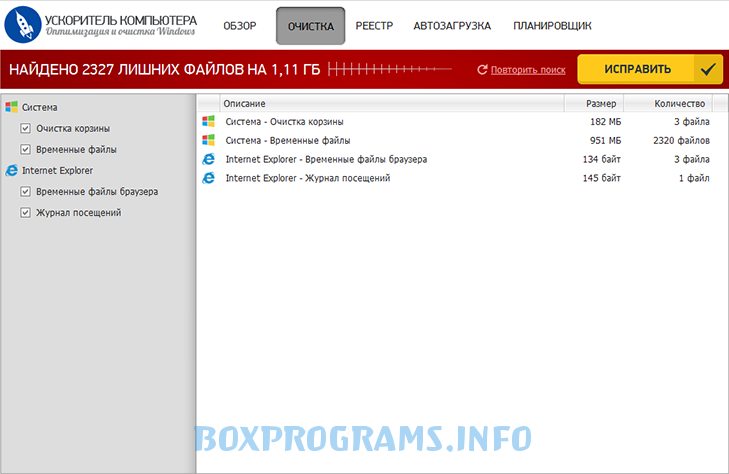Click IE icon in Временные файлы браузера row
Screen dimensions: 729x474
208,159
